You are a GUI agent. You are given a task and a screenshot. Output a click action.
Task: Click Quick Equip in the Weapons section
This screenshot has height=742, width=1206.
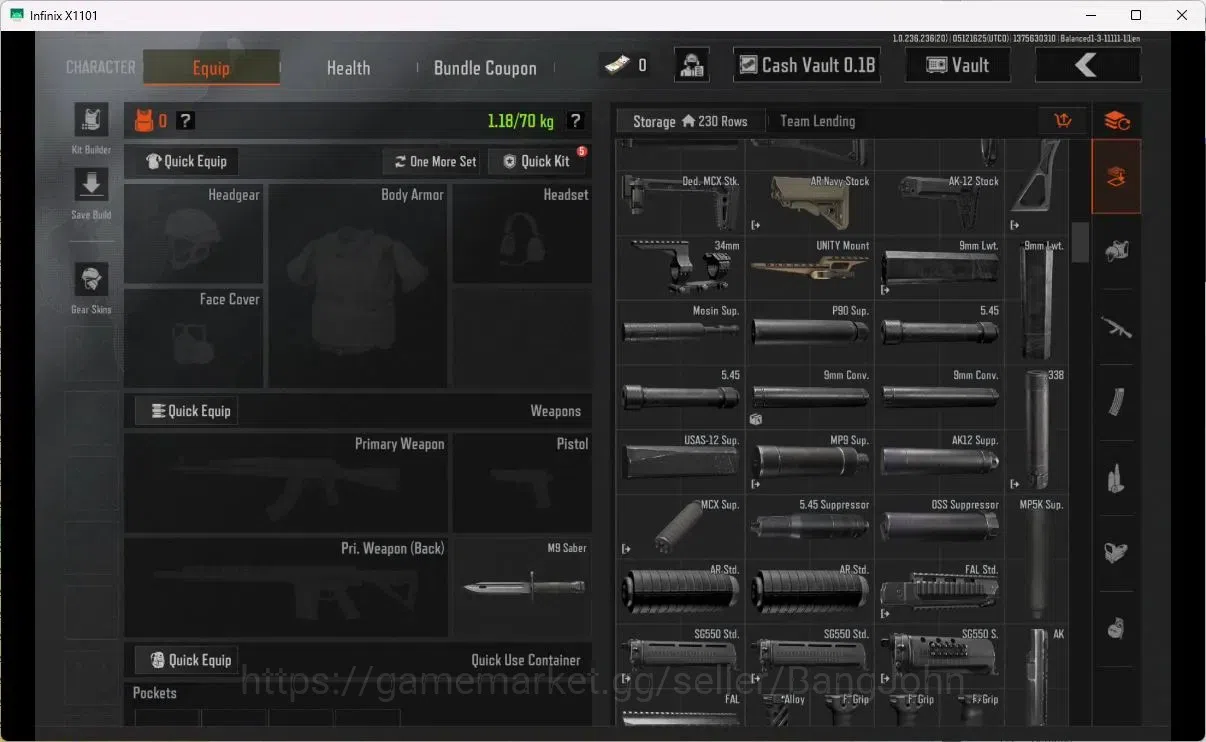[x=187, y=411]
